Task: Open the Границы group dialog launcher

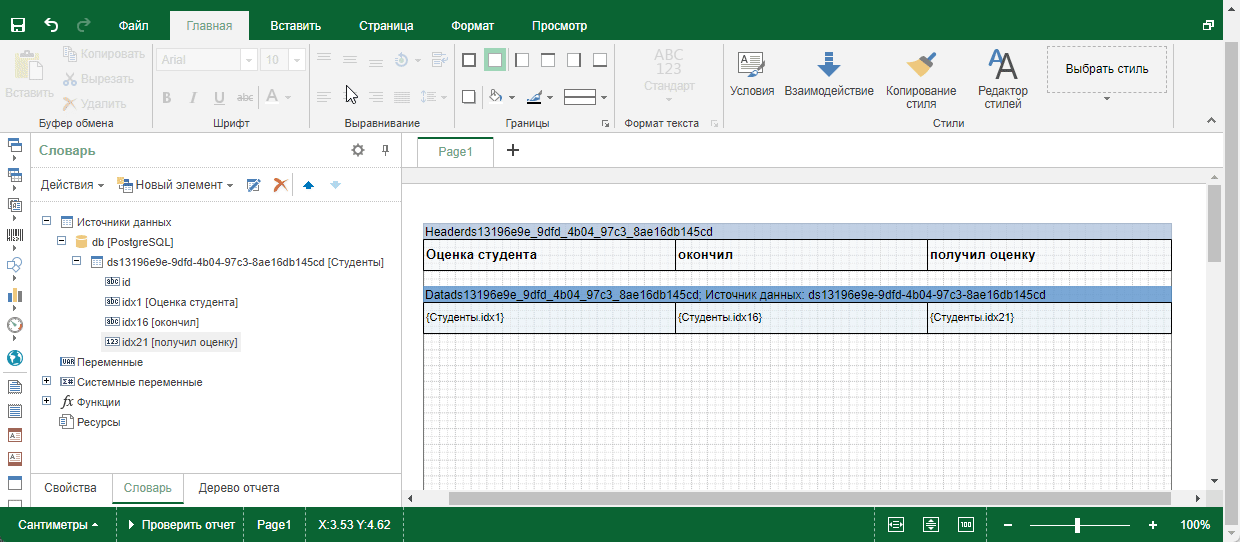Action: (604, 124)
